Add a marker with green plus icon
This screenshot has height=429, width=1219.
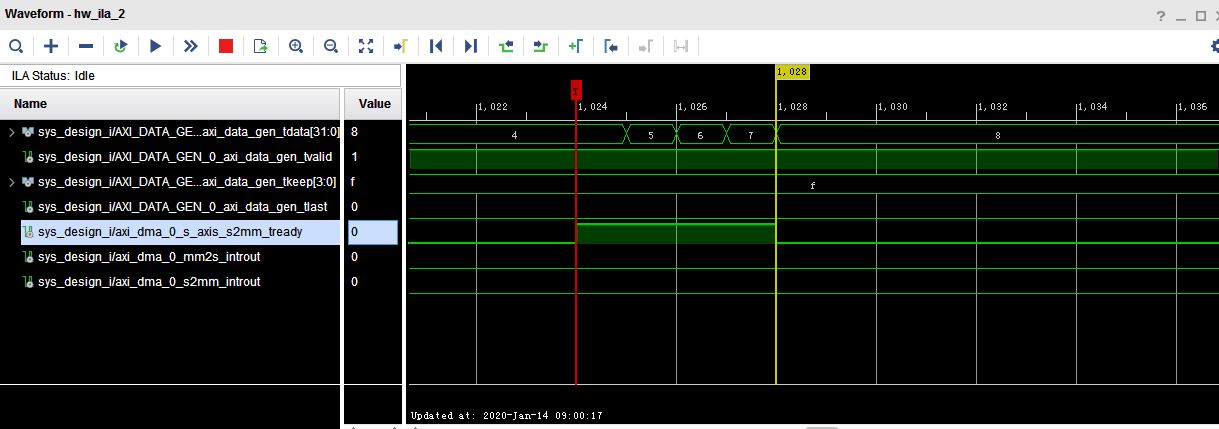576,46
